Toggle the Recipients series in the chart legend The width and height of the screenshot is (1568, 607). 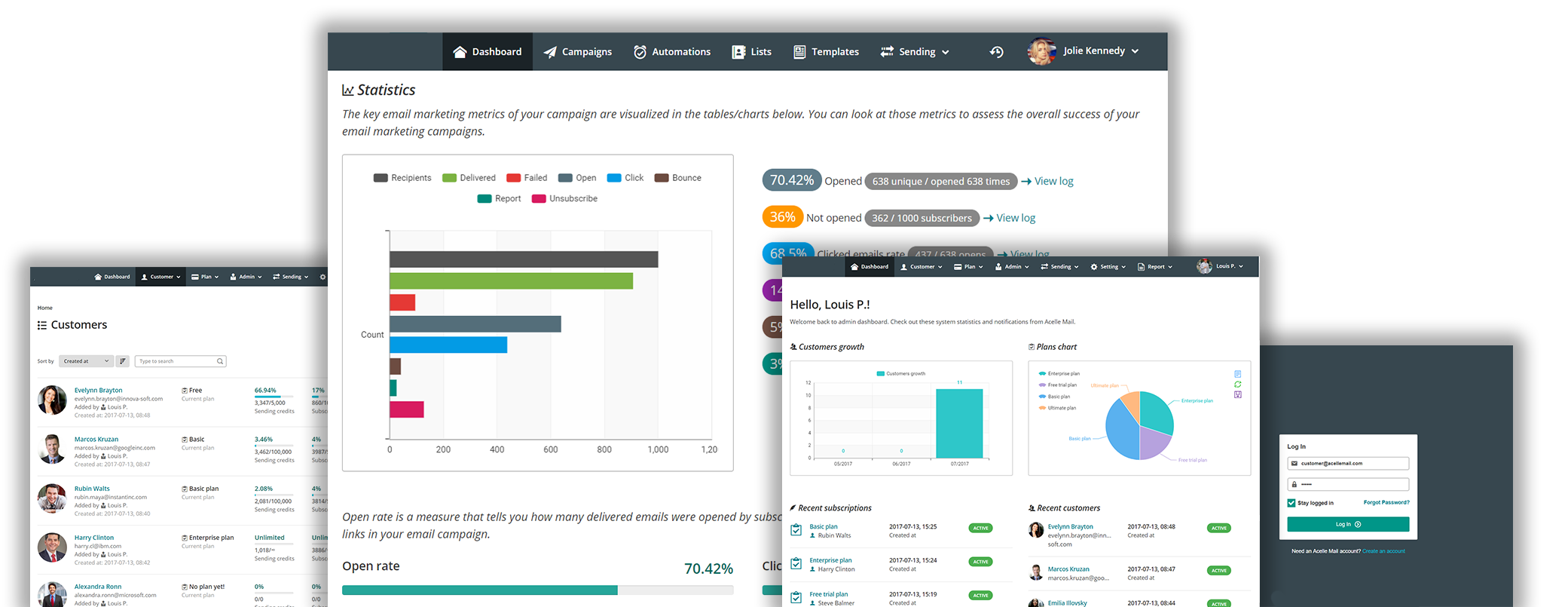pos(402,178)
